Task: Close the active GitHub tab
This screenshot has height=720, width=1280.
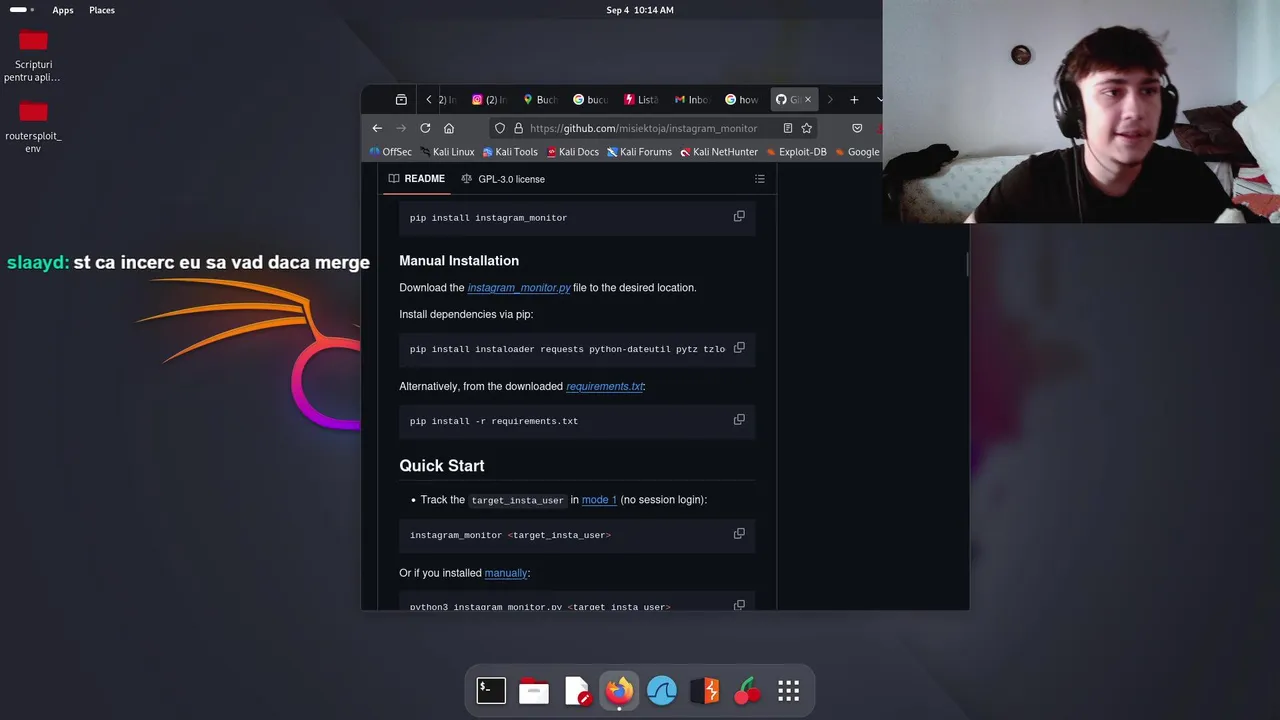Action: (808, 100)
